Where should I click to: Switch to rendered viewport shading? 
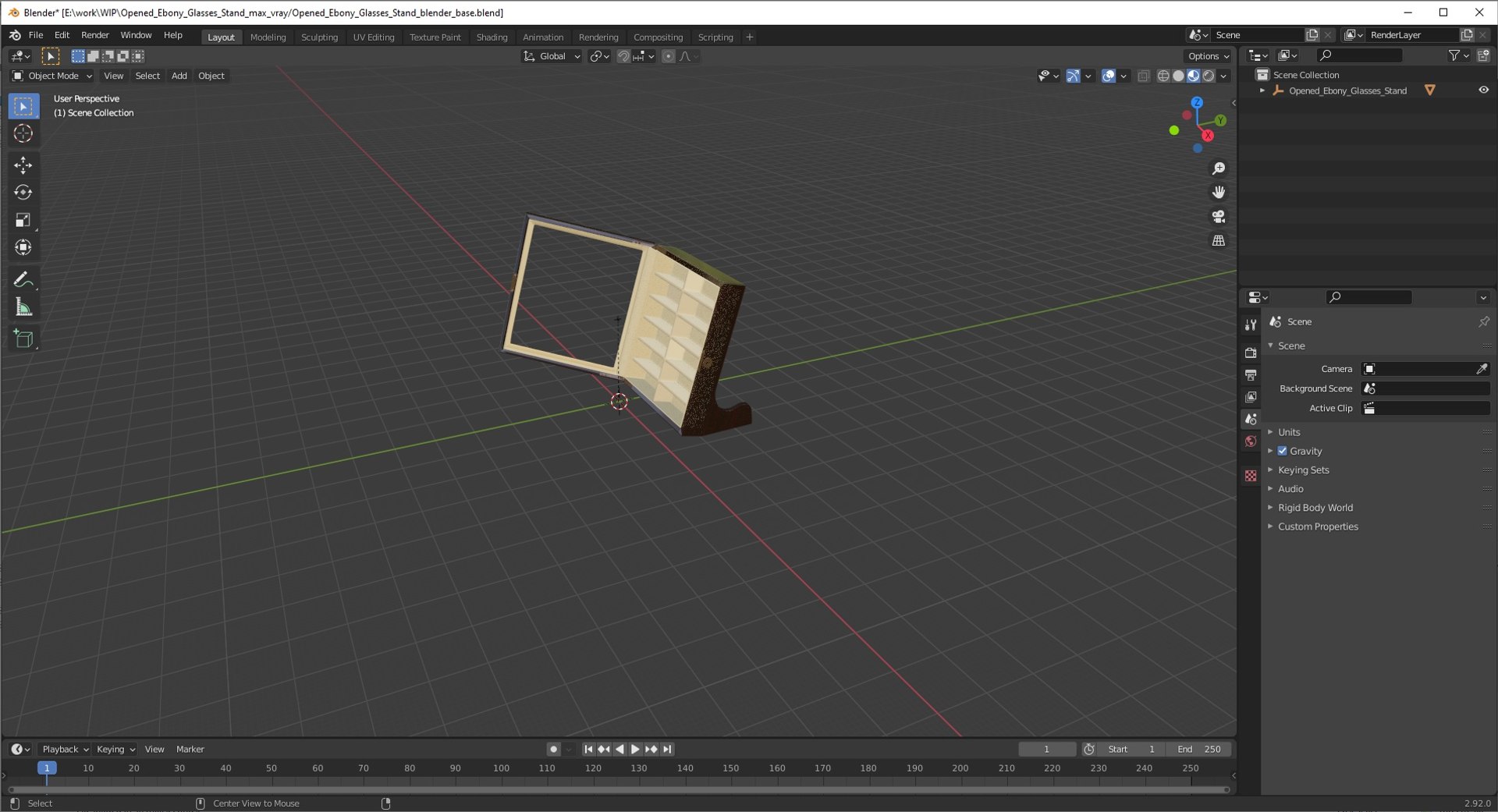1209,76
